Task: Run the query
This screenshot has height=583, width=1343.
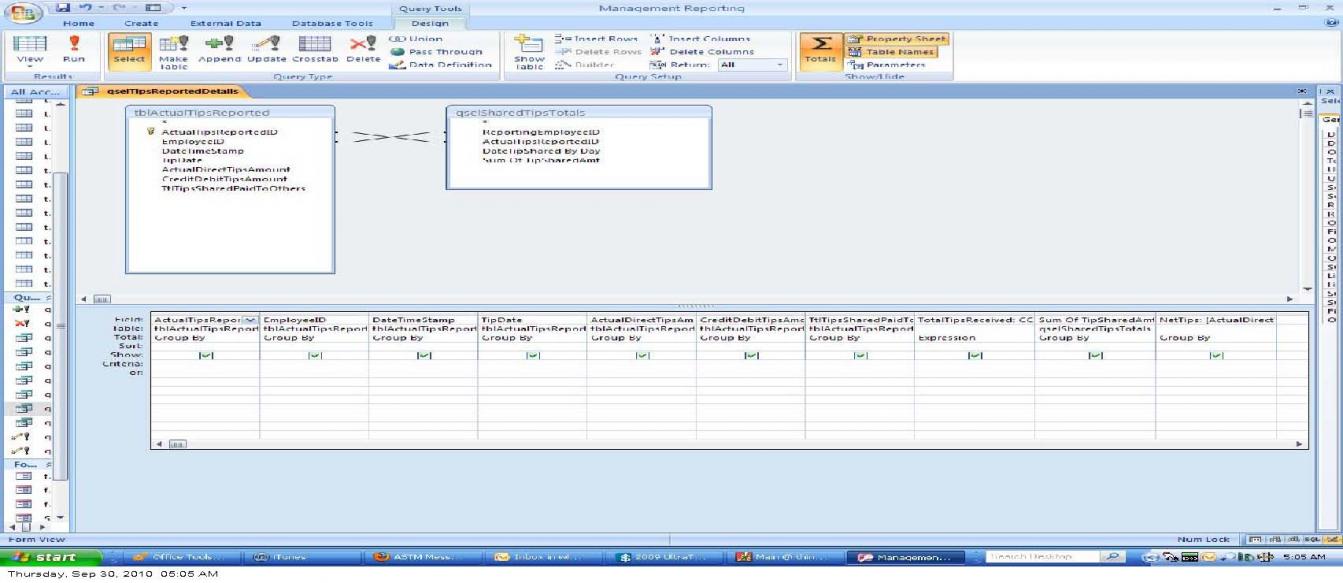Action: [x=73, y=52]
